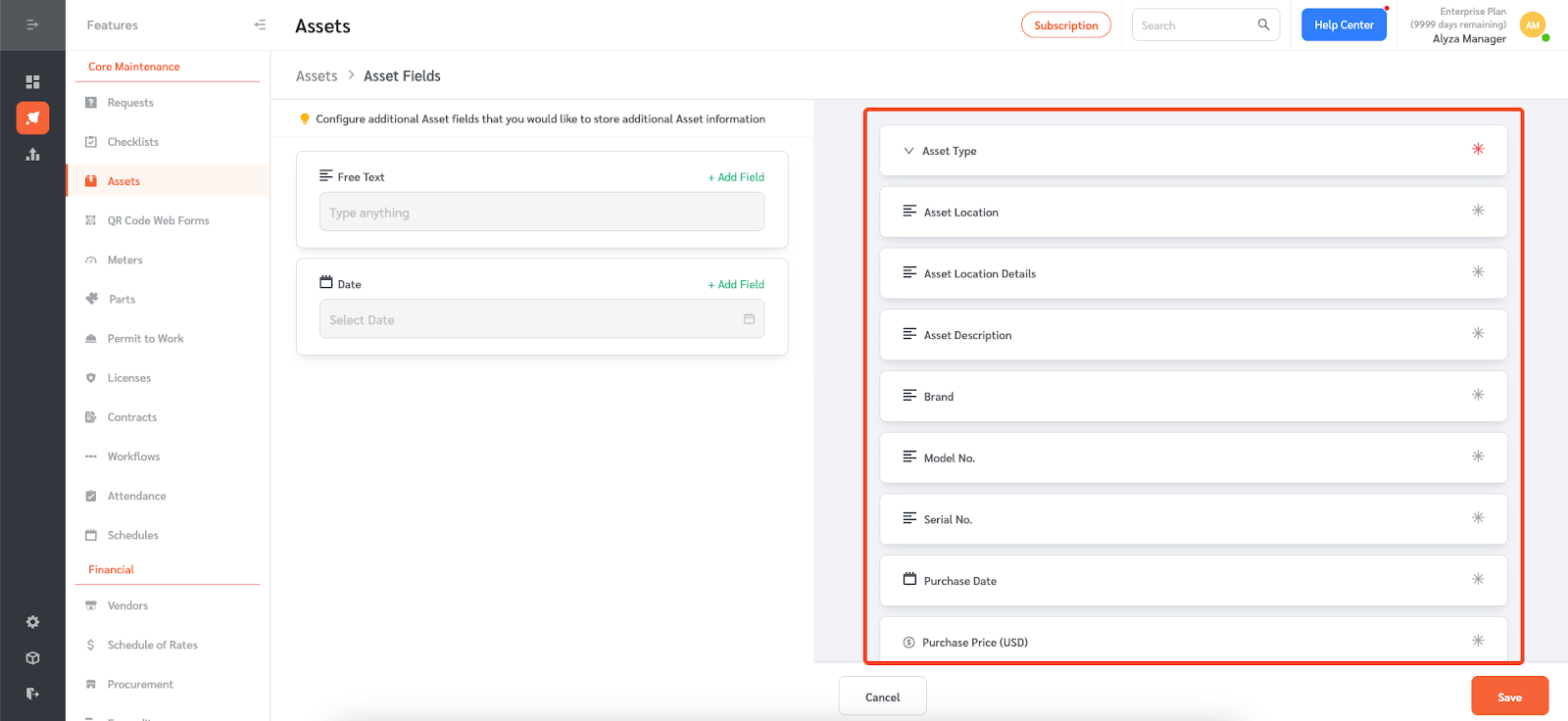Click the Cancel button
This screenshot has height=721, width=1568.
[882, 697]
